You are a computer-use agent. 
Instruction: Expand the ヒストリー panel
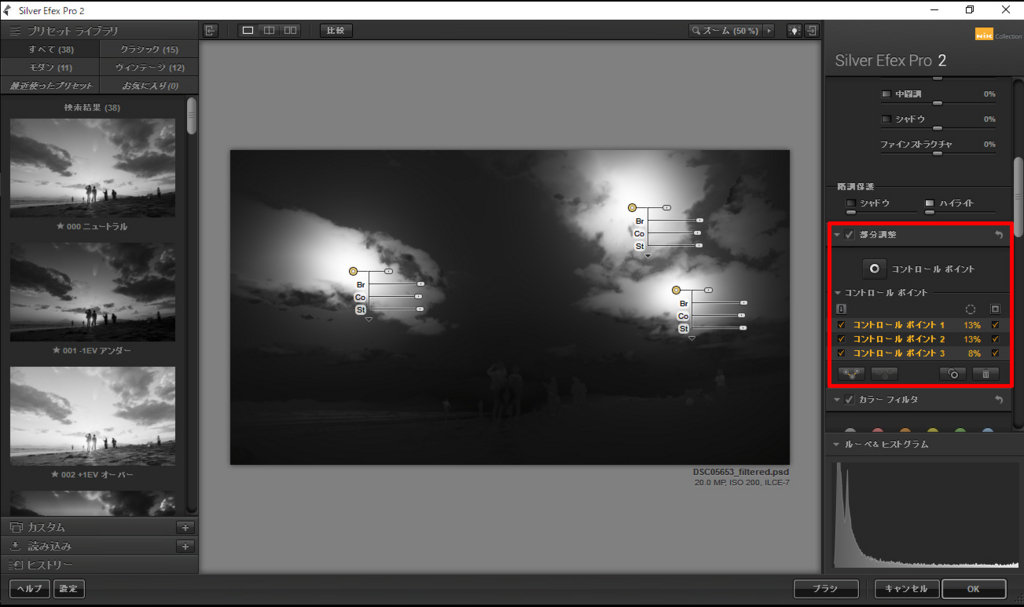[99, 565]
